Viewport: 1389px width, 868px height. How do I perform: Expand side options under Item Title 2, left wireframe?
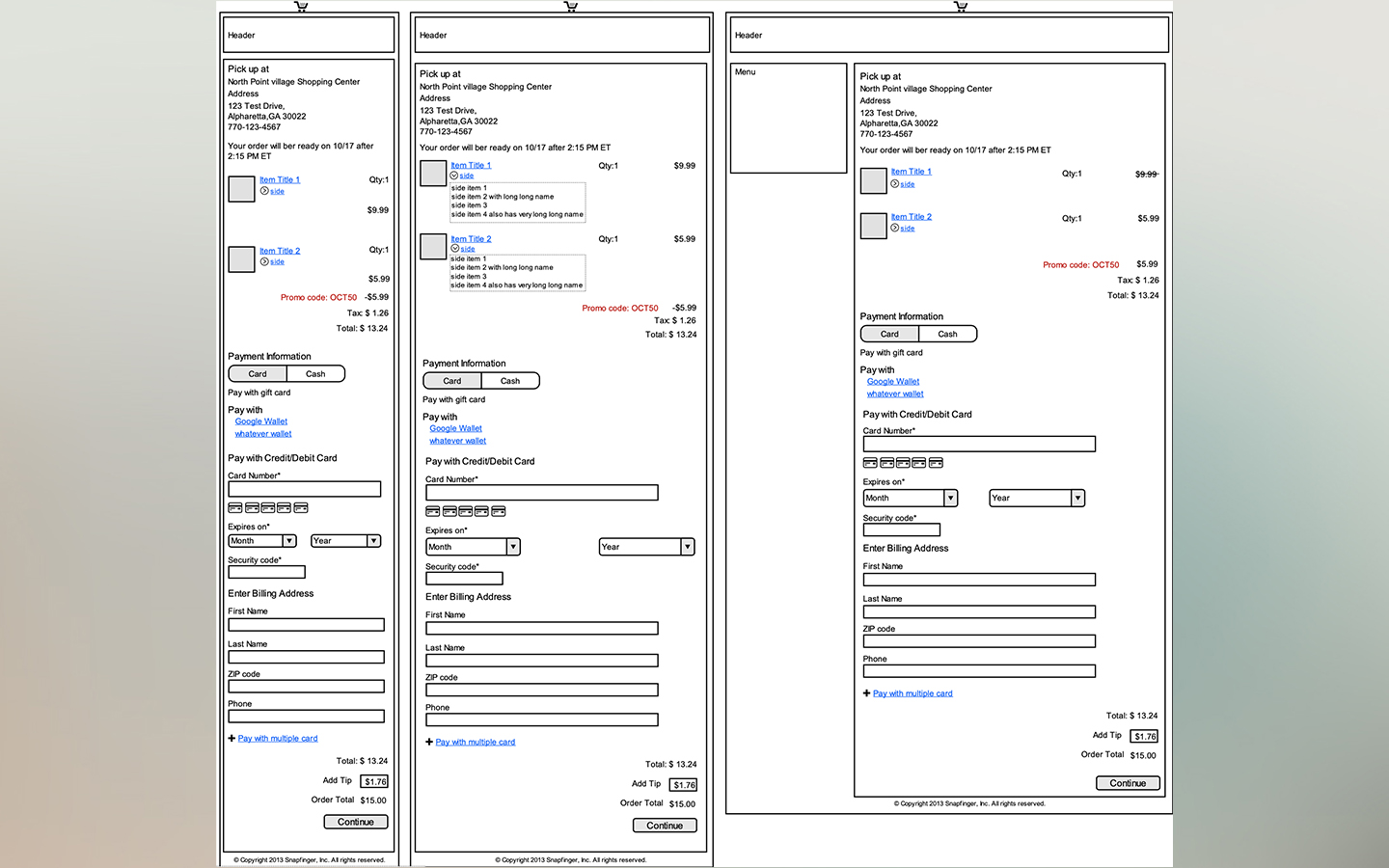point(264,261)
